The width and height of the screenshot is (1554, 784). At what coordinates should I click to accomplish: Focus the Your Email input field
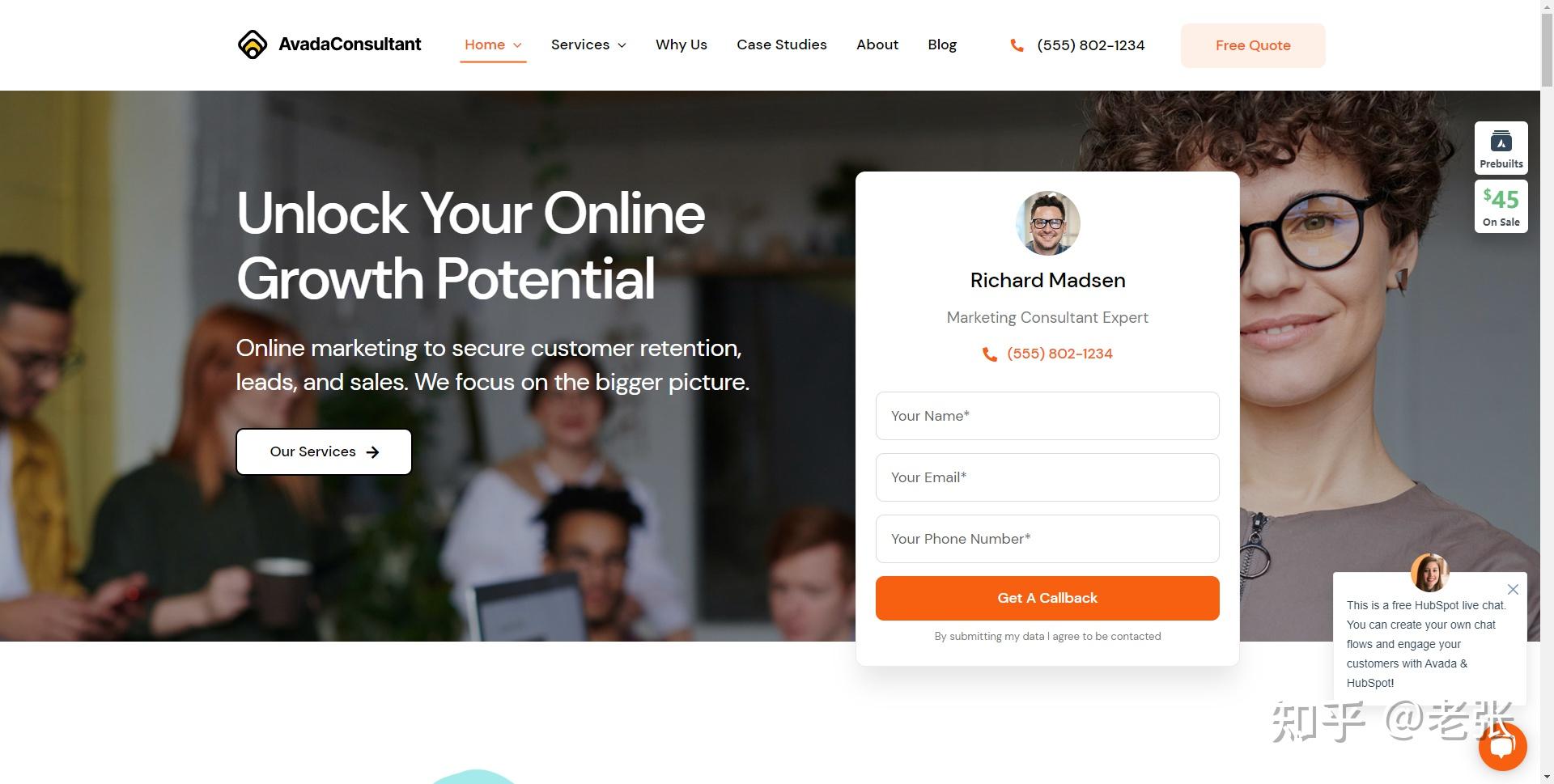[1047, 477]
